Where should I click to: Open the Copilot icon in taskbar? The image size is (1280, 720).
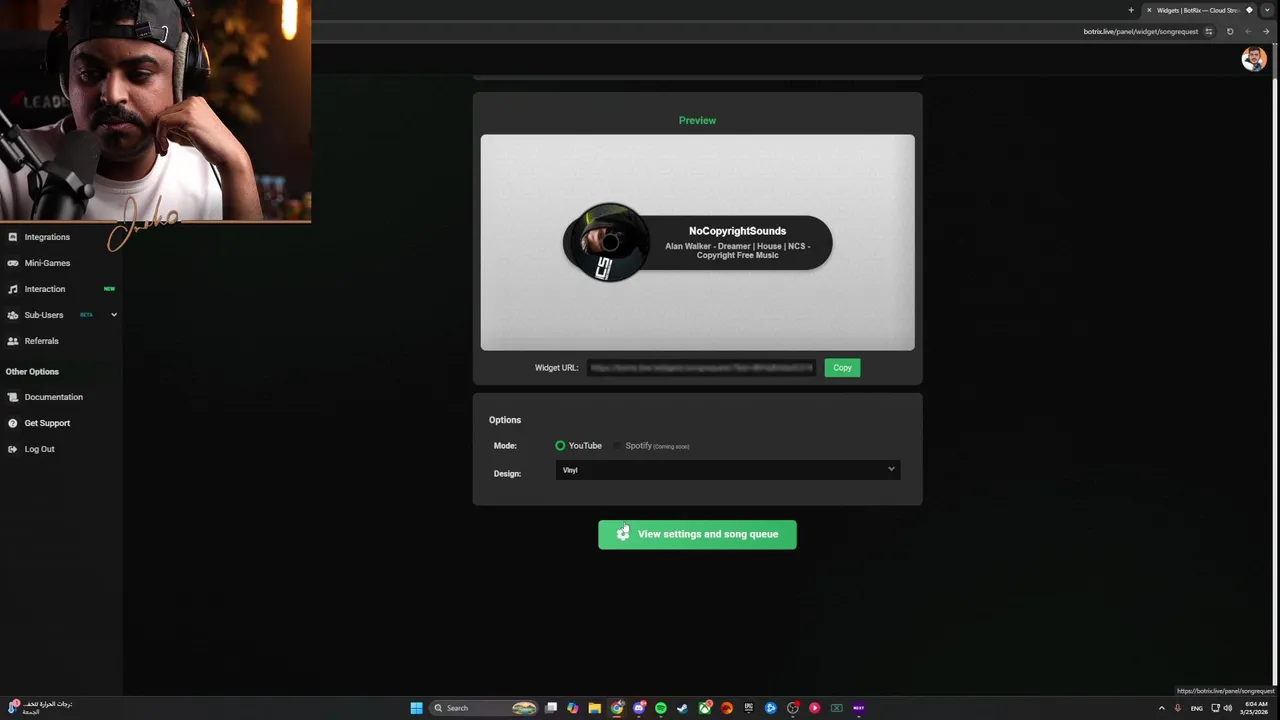572,708
